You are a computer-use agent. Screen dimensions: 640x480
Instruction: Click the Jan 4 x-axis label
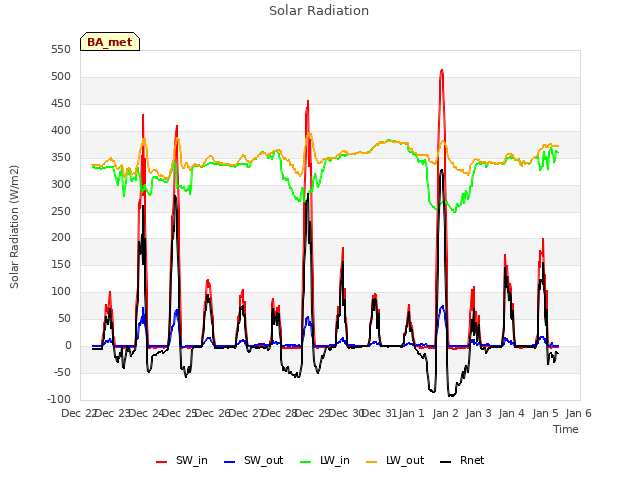512,413
